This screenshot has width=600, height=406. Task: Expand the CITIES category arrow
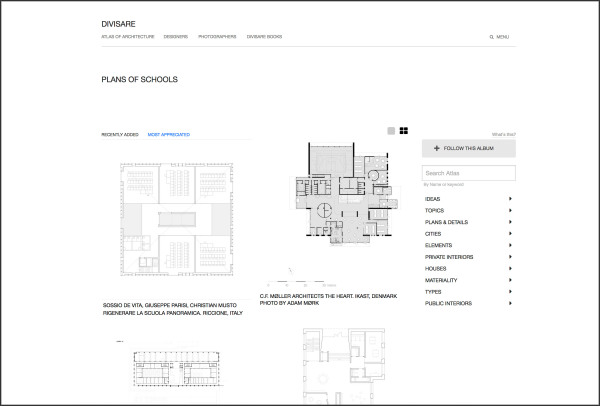pyautogui.click(x=510, y=234)
